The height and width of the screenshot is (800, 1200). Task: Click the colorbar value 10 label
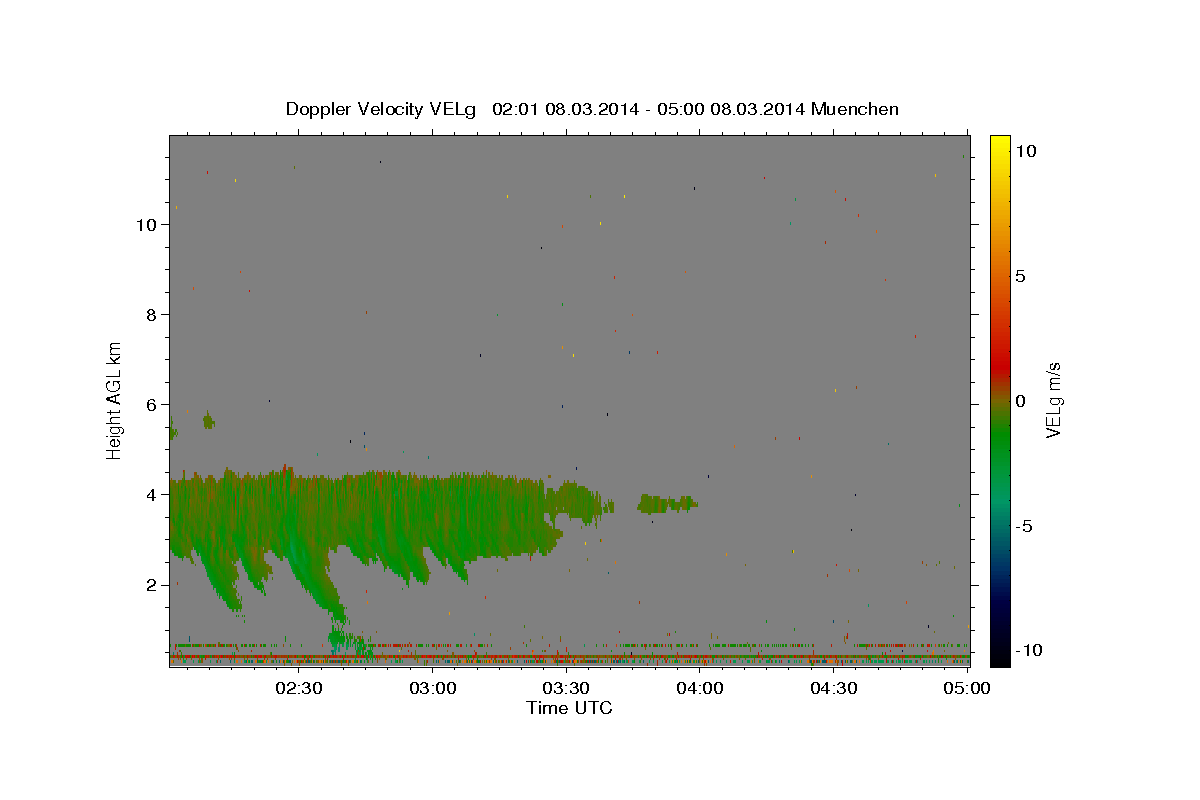point(1025,150)
